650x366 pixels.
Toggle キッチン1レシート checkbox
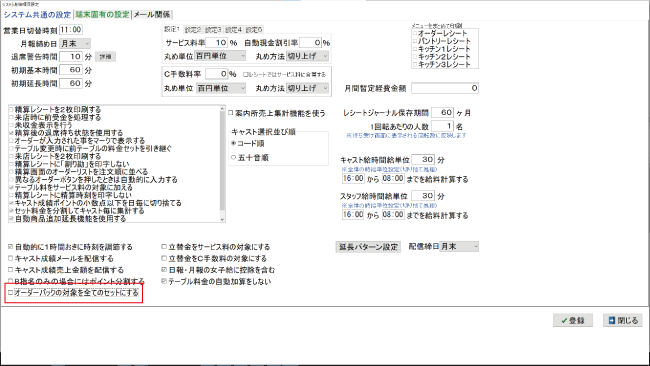click(x=415, y=49)
